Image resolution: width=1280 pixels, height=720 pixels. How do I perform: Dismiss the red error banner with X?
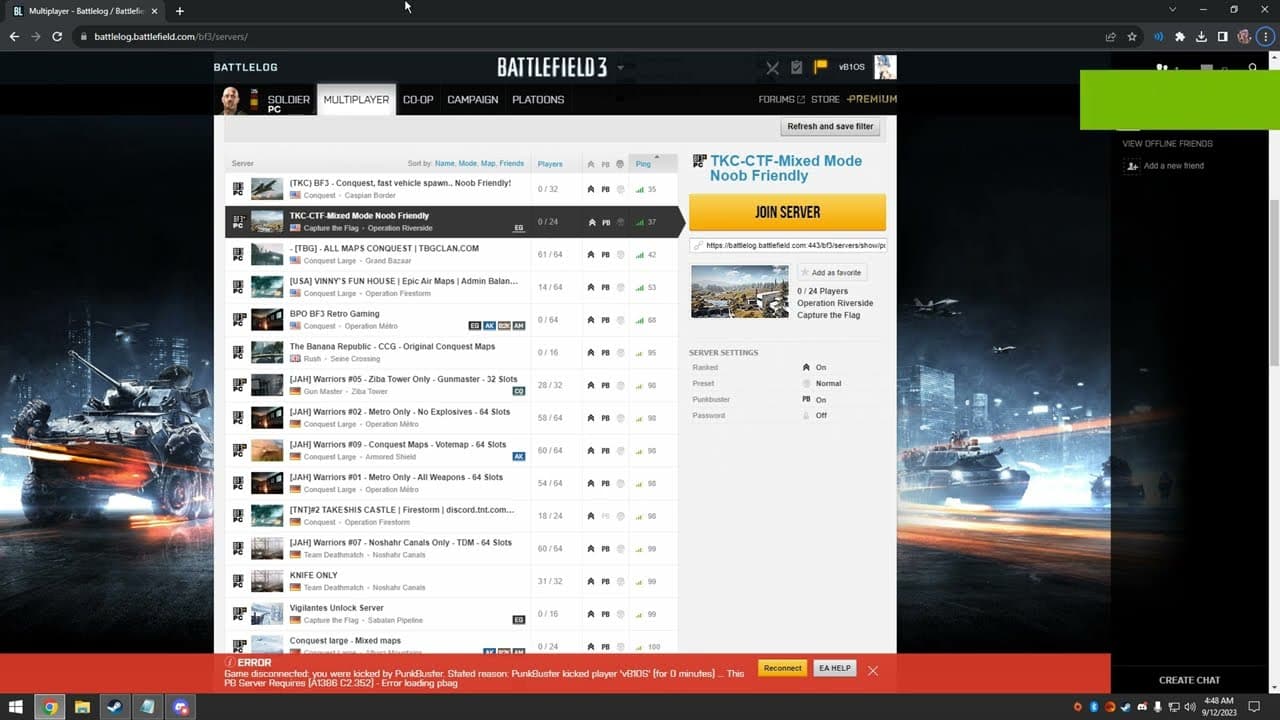(873, 670)
